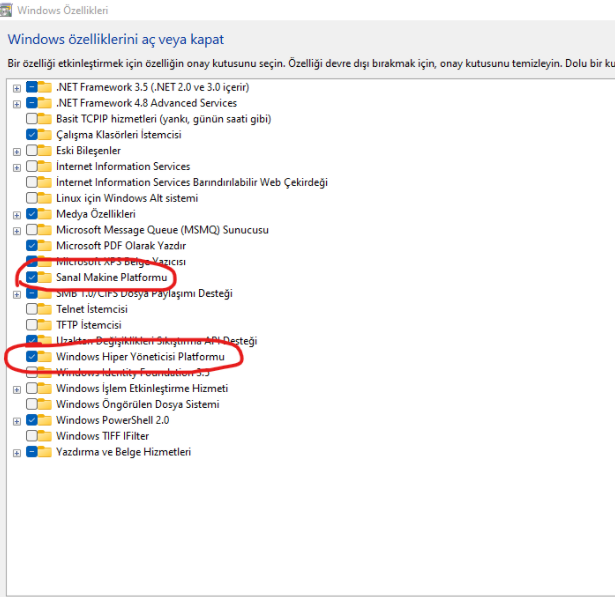Screen dimensions: 615x597
Task: Click folder icon beside Telnet İstemcisi
Action: pyautogui.click(x=45, y=309)
